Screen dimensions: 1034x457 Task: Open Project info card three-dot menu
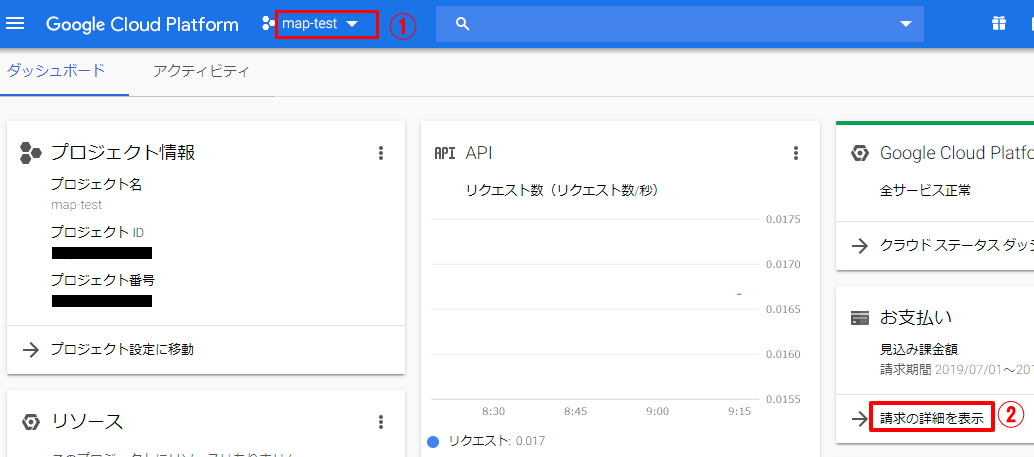380,153
